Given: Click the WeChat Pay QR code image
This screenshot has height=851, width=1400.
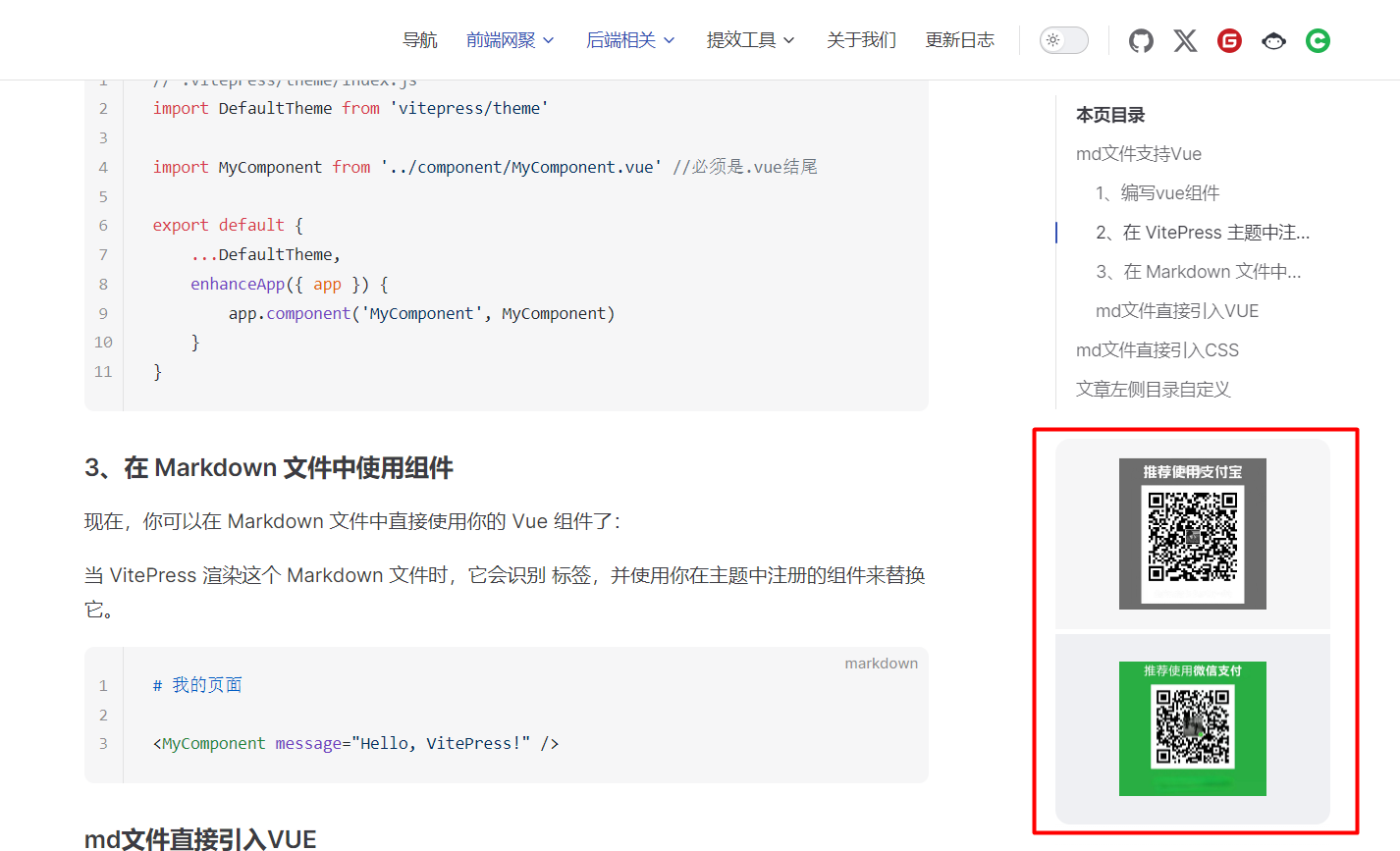Looking at the screenshot, I should tap(1193, 728).
